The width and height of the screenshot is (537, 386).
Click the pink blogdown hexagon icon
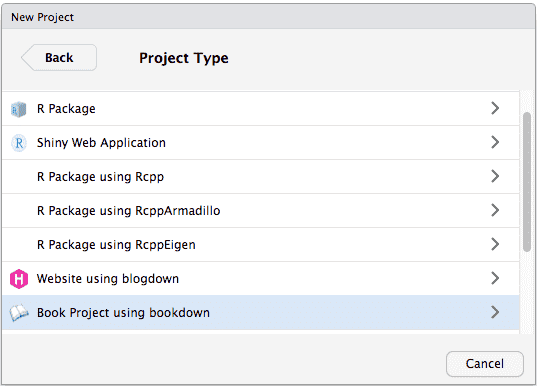pyautogui.click(x=19, y=279)
